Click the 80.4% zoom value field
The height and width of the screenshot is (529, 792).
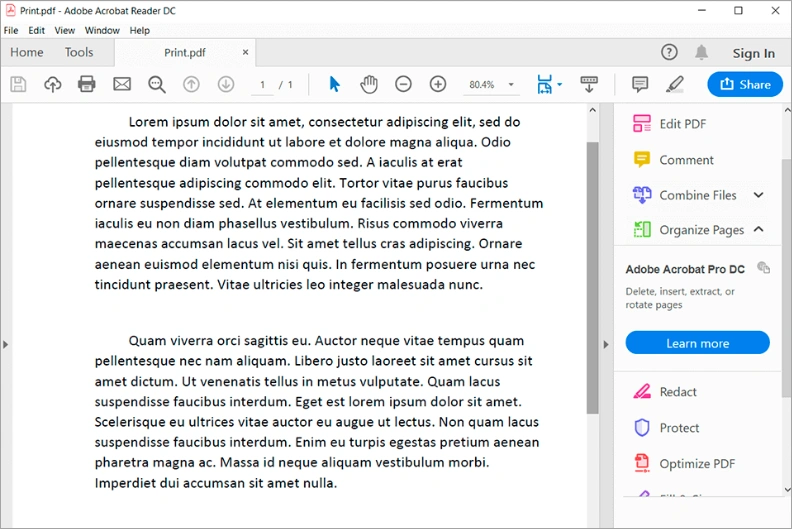(x=481, y=84)
